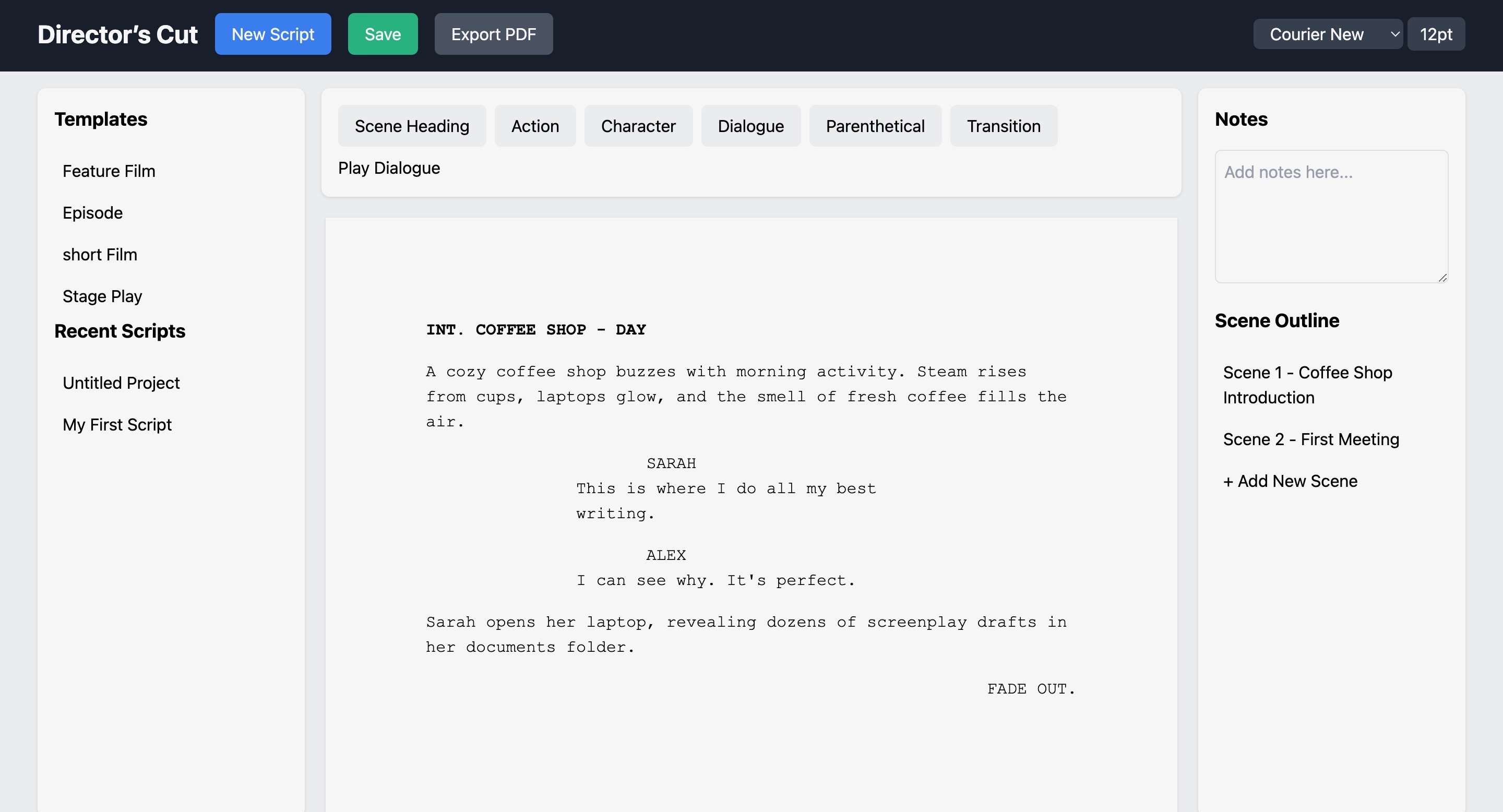Insert a Parenthetical element
This screenshot has width=1503, height=812.
coord(875,126)
